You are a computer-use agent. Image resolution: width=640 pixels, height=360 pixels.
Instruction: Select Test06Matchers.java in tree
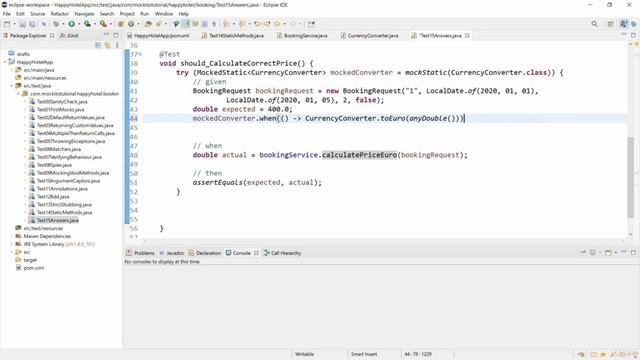(x=59, y=149)
